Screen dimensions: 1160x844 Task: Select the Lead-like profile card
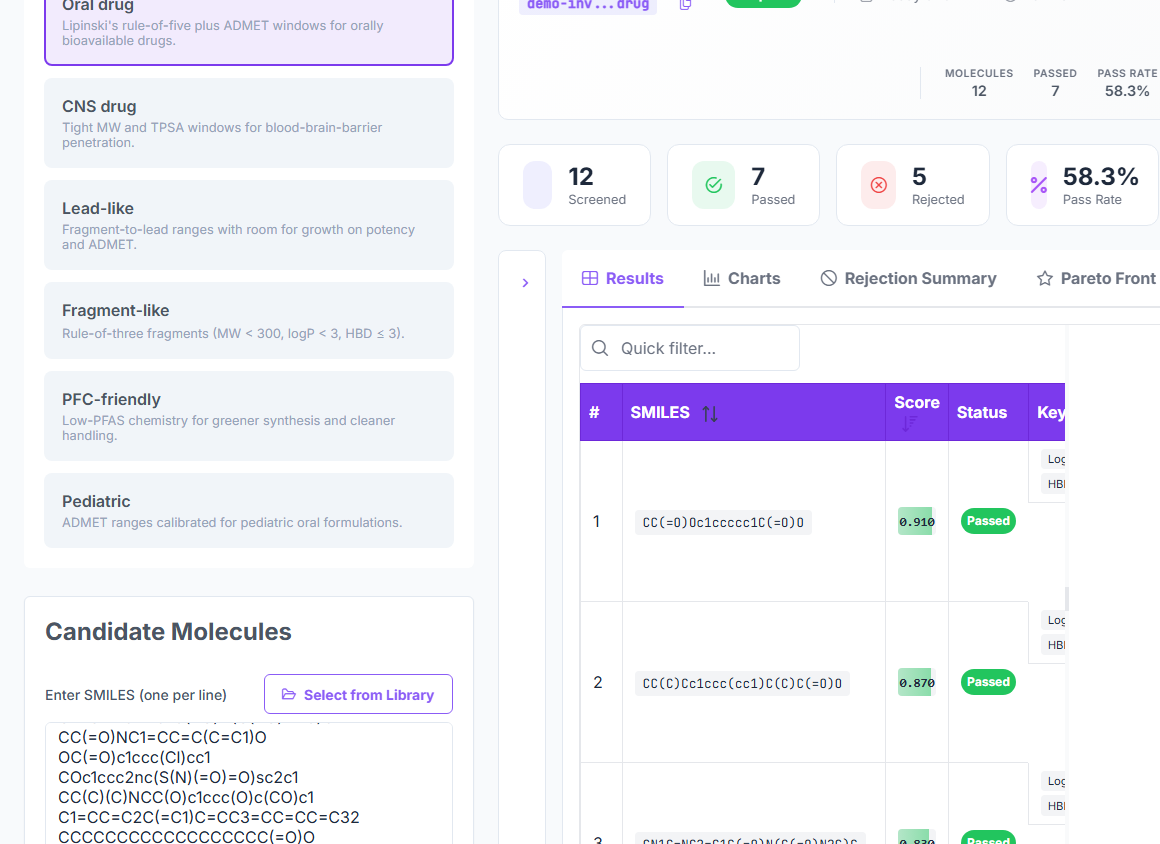tap(249, 225)
